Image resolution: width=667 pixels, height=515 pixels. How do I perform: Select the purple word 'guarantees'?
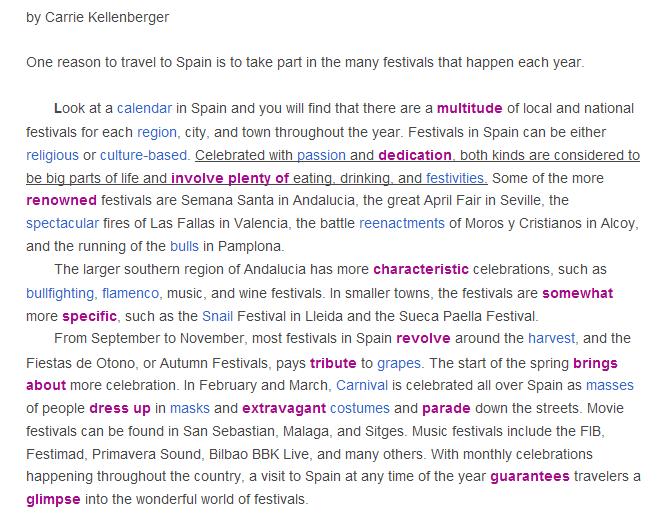tap(530, 476)
